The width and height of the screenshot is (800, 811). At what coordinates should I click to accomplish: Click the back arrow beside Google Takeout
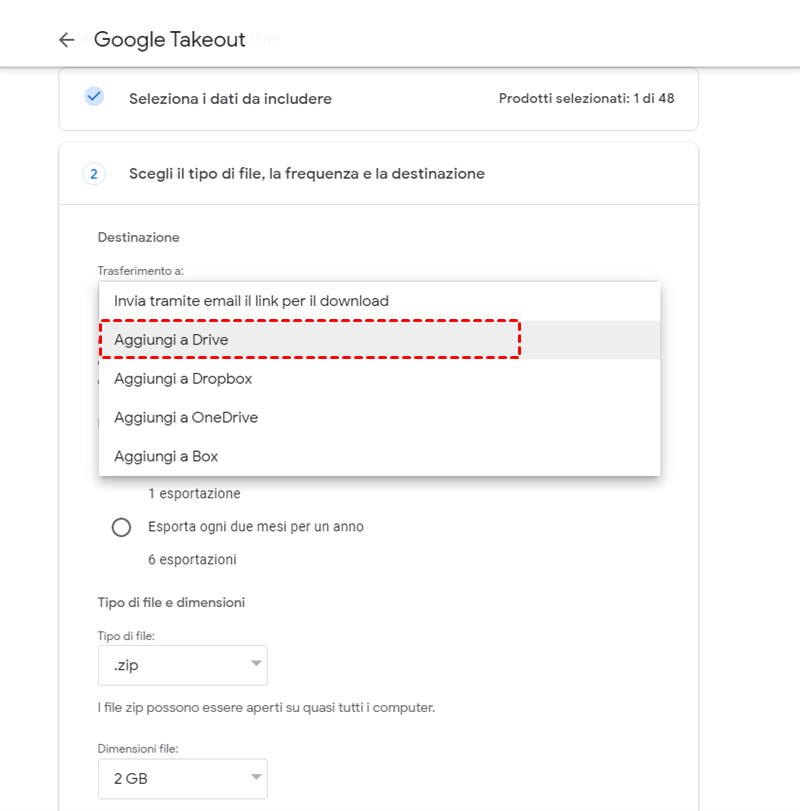coord(67,40)
